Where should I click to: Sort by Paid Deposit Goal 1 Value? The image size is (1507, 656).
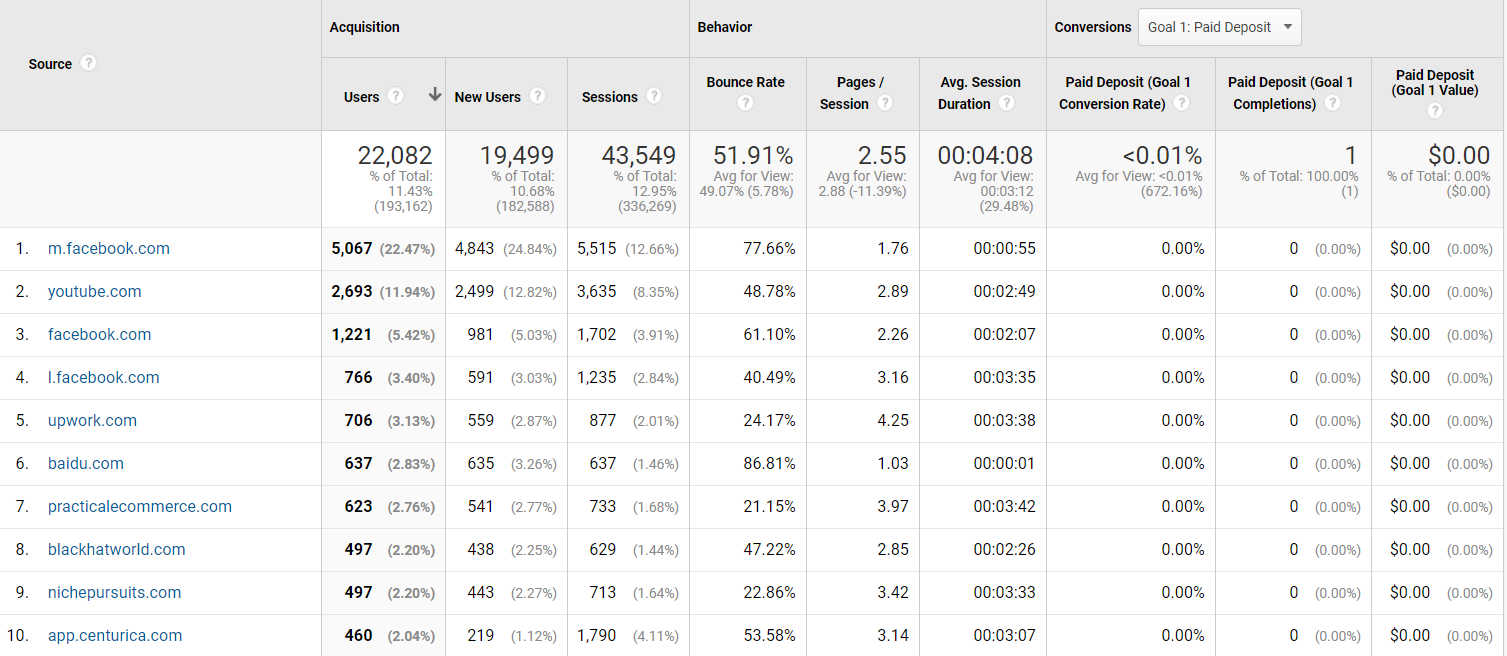coord(1435,82)
